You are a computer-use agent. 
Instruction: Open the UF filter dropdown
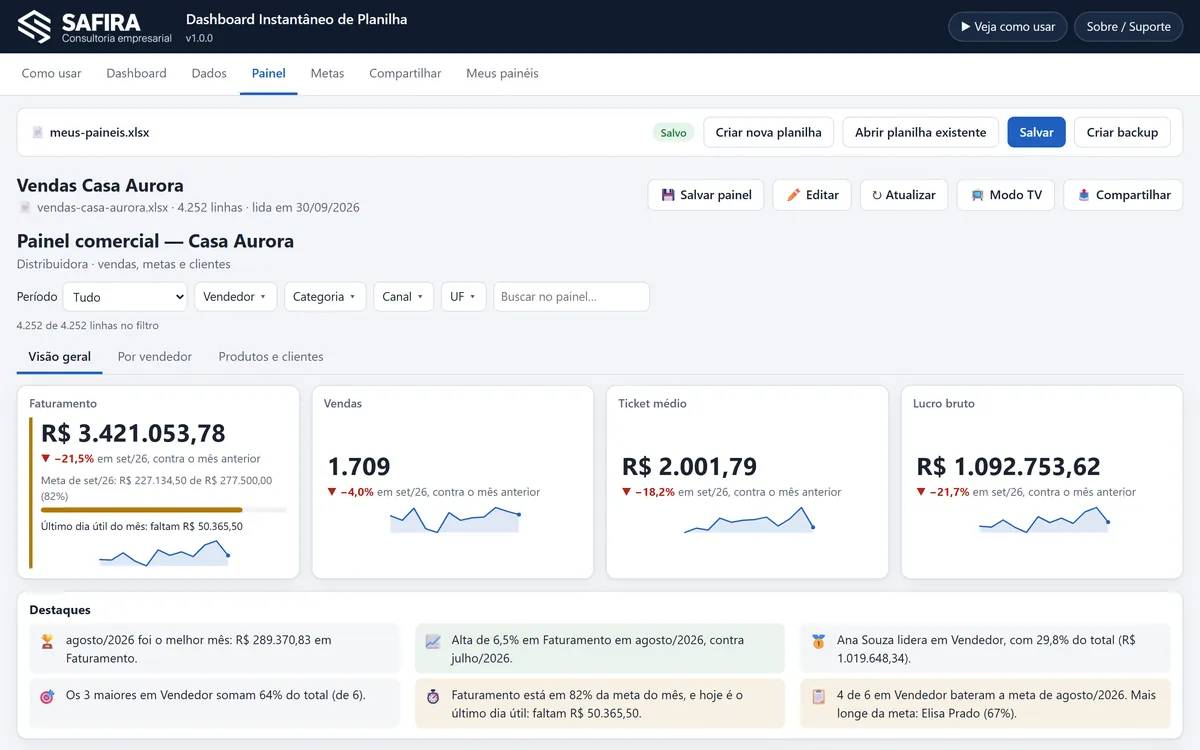pos(464,297)
